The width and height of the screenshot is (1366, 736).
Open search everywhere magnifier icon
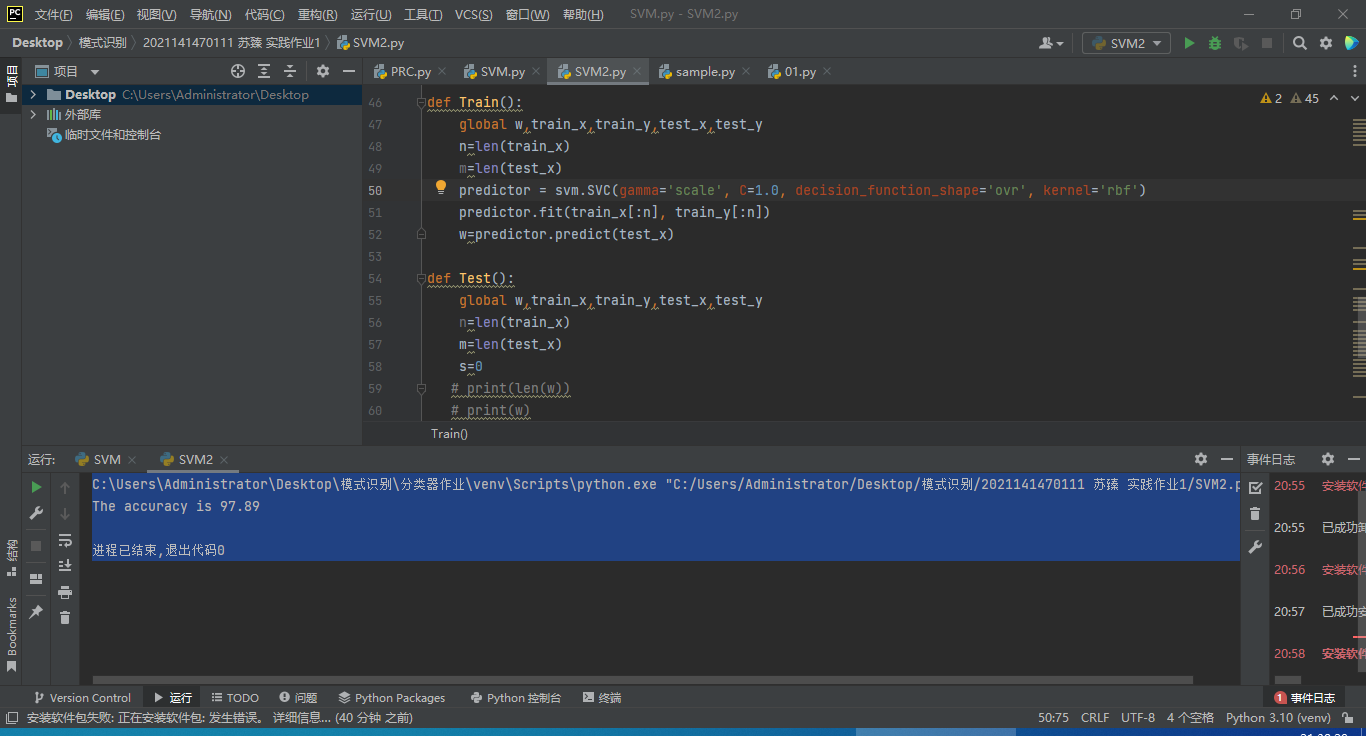click(1299, 43)
